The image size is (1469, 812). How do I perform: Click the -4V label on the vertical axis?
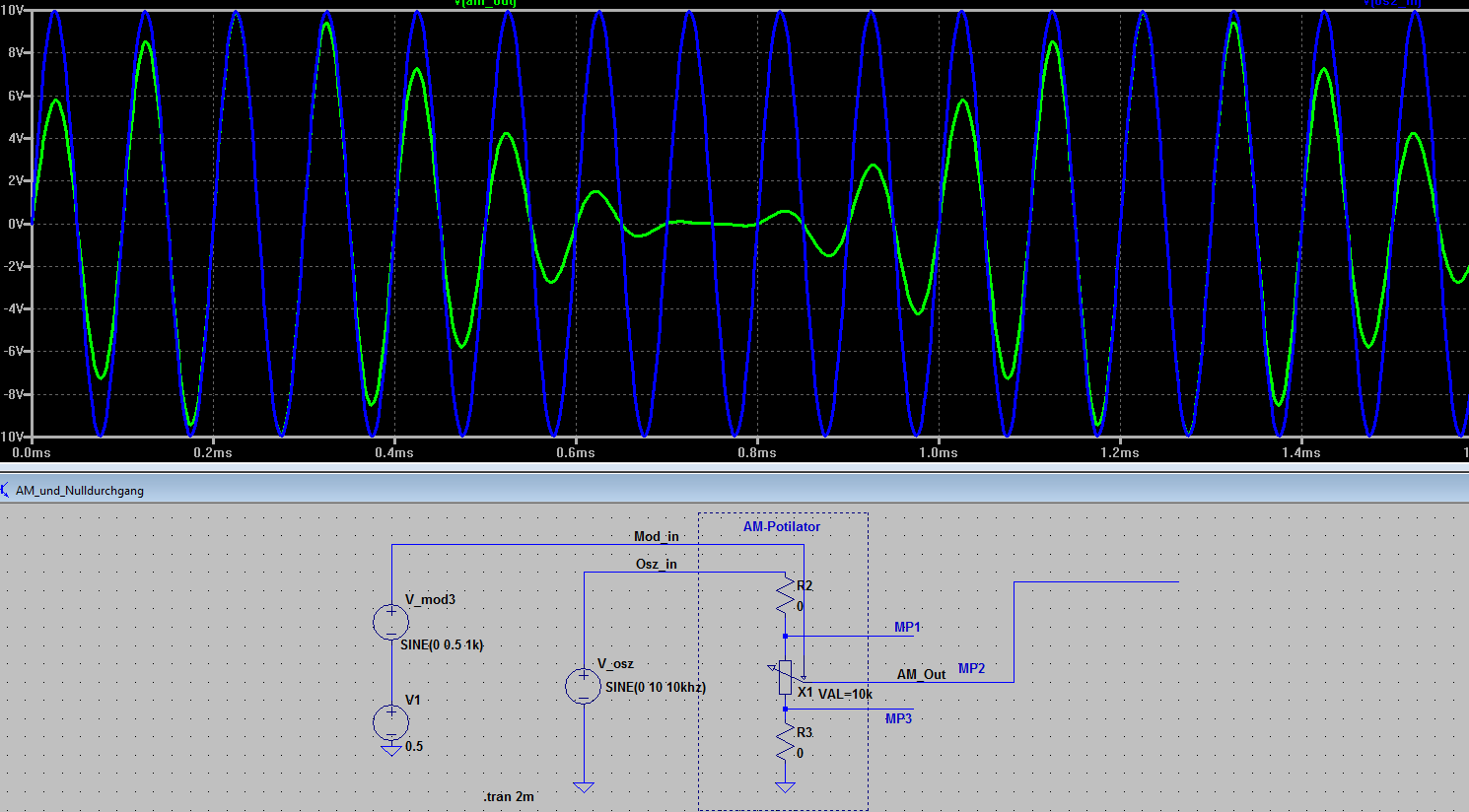[13, 308]
